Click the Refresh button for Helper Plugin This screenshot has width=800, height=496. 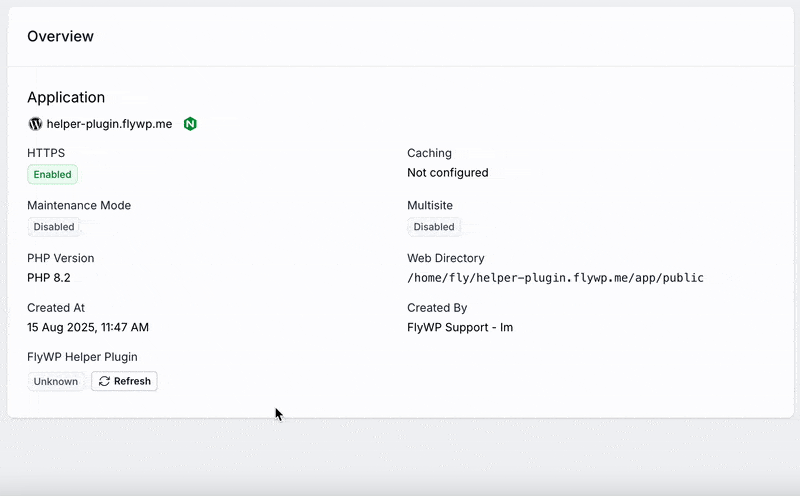124,381
